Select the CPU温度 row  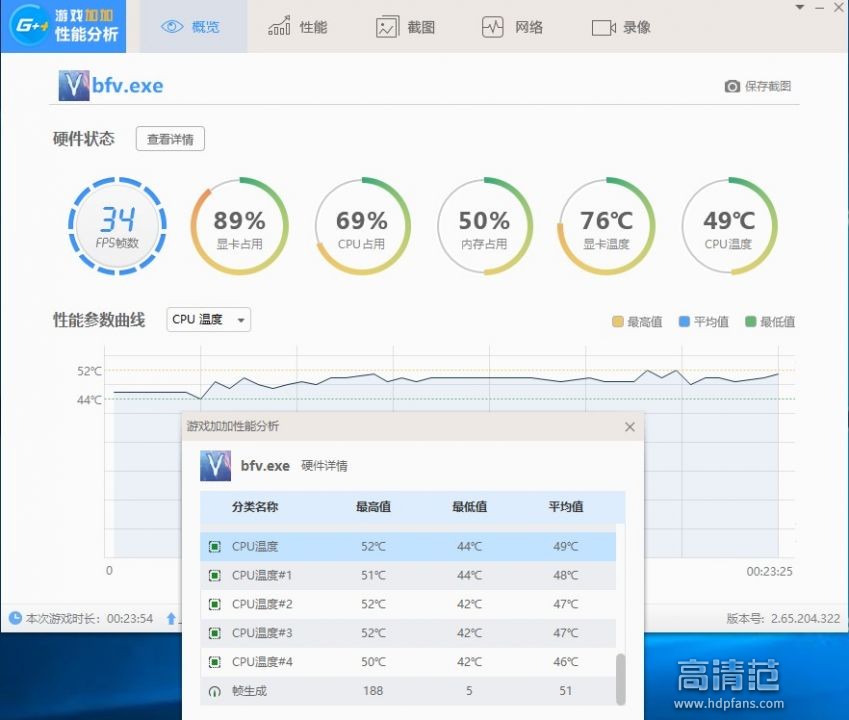point(408,546)
